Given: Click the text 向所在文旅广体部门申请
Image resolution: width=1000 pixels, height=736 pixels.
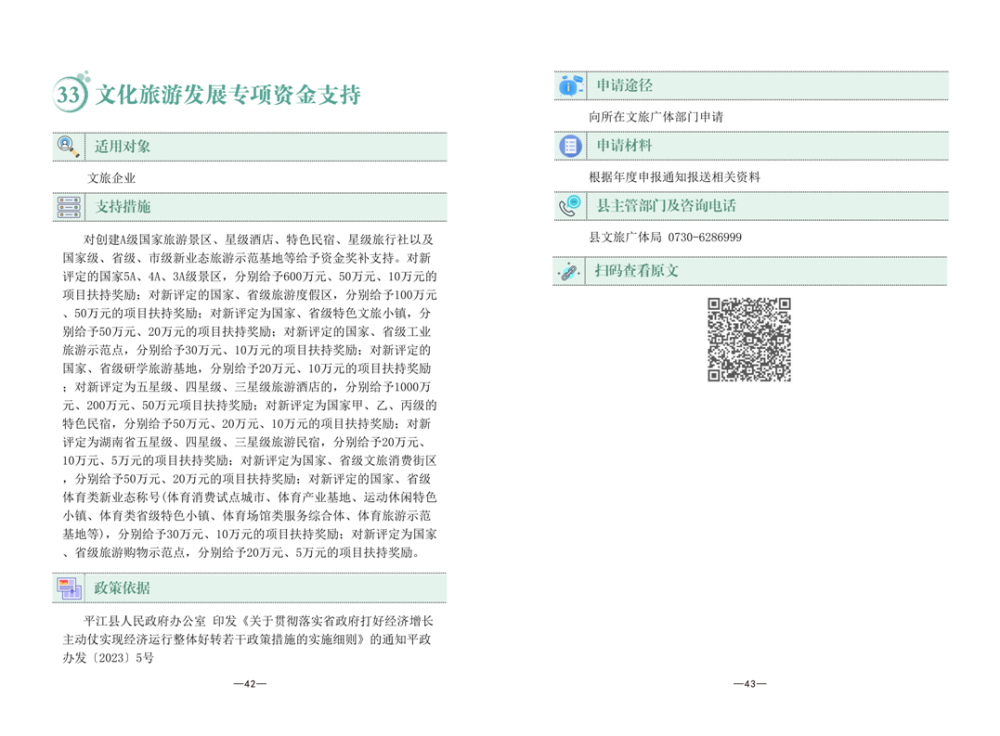Looking at the screenshot, I should 657,117.
